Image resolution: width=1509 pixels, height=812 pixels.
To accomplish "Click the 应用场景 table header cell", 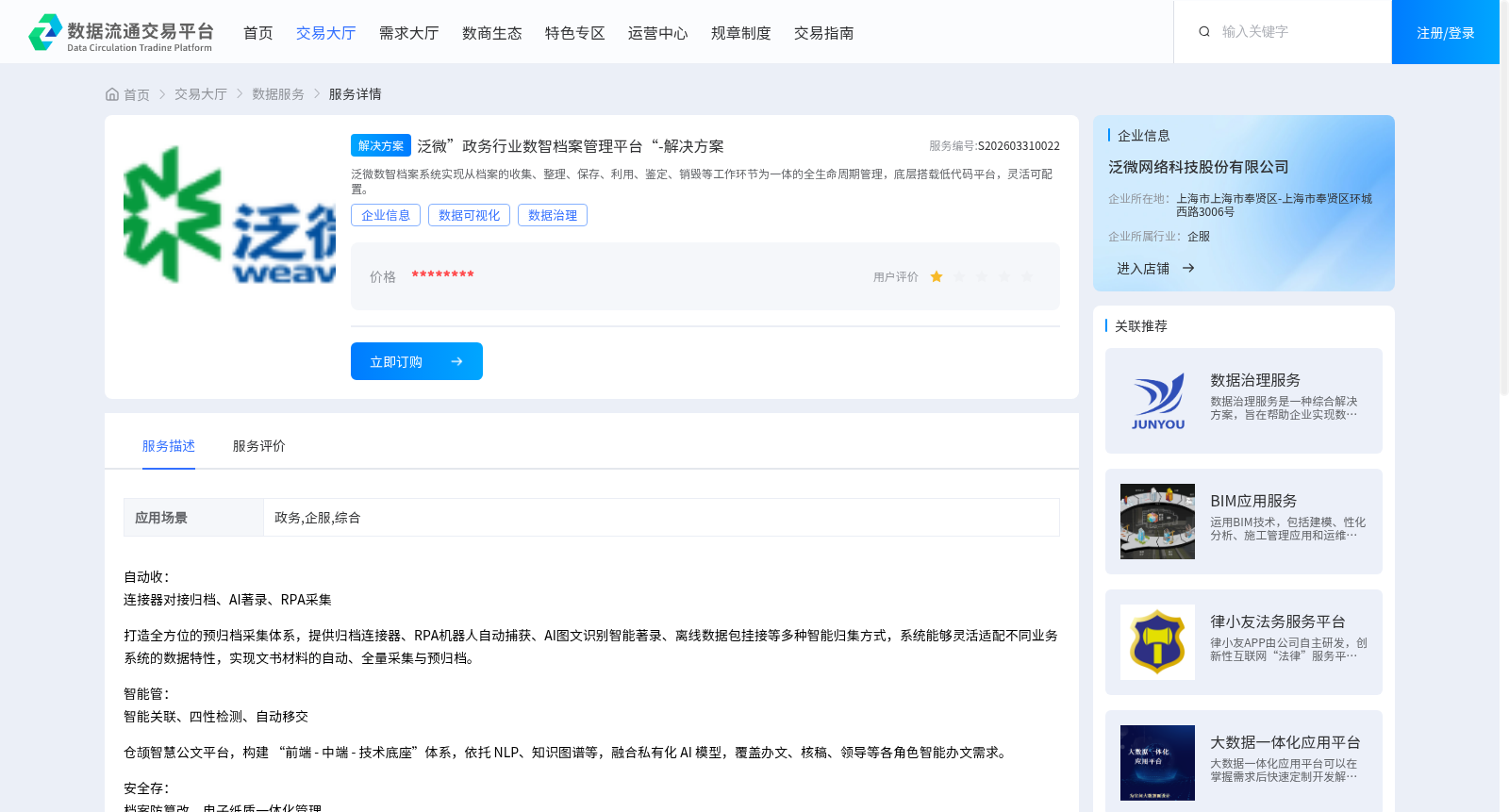I will 193,518.
